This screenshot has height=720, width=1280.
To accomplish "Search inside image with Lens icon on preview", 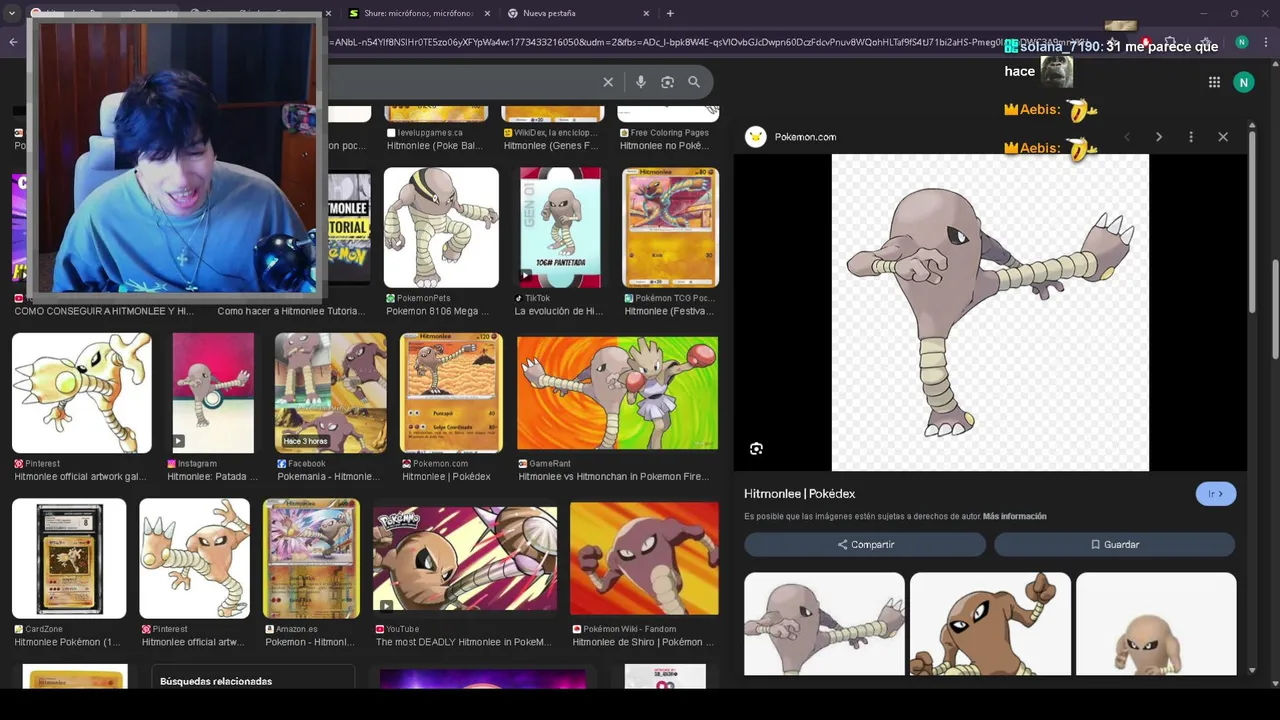I will coord(756,449).
